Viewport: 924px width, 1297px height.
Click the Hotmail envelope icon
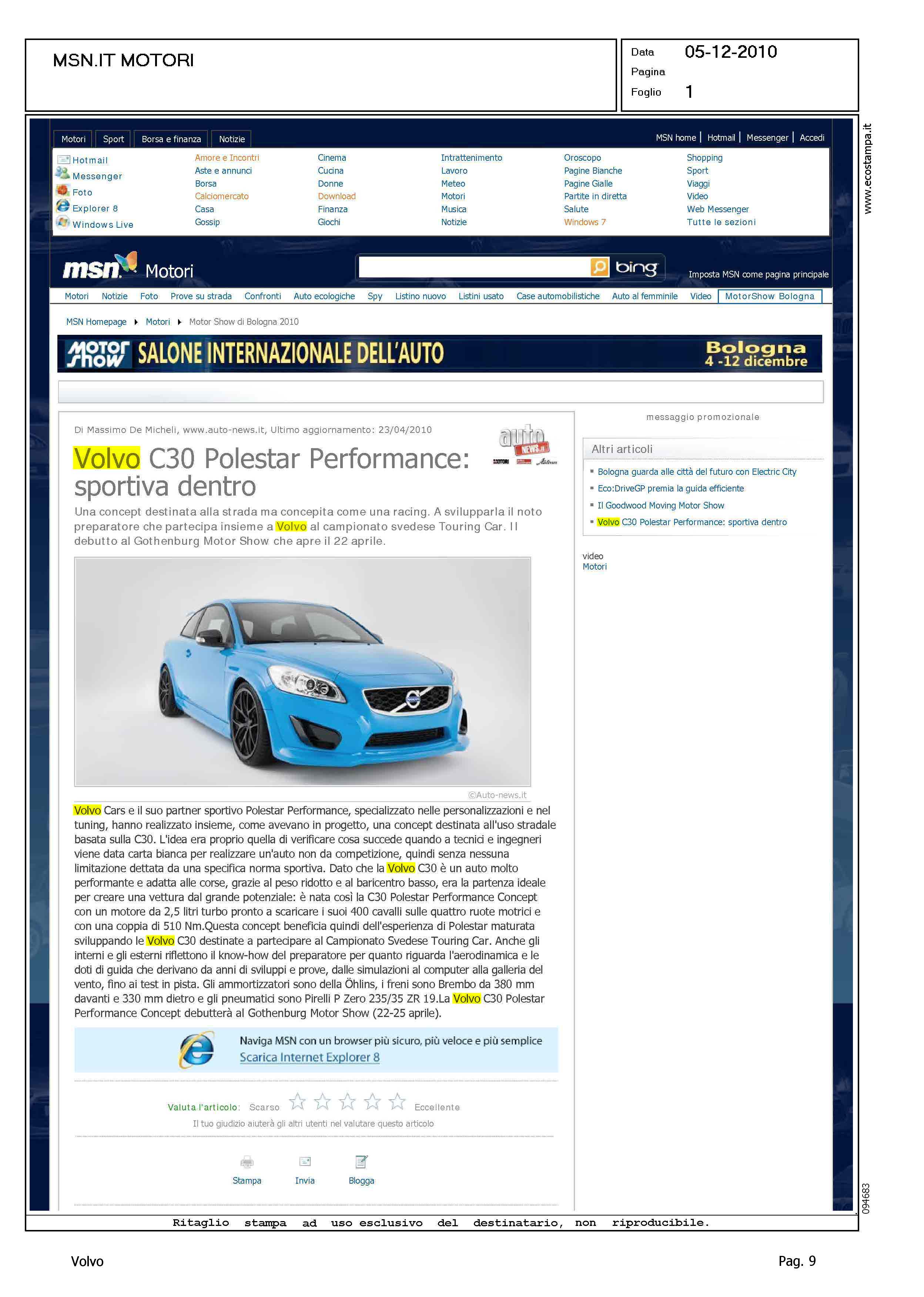click(63, 160)
